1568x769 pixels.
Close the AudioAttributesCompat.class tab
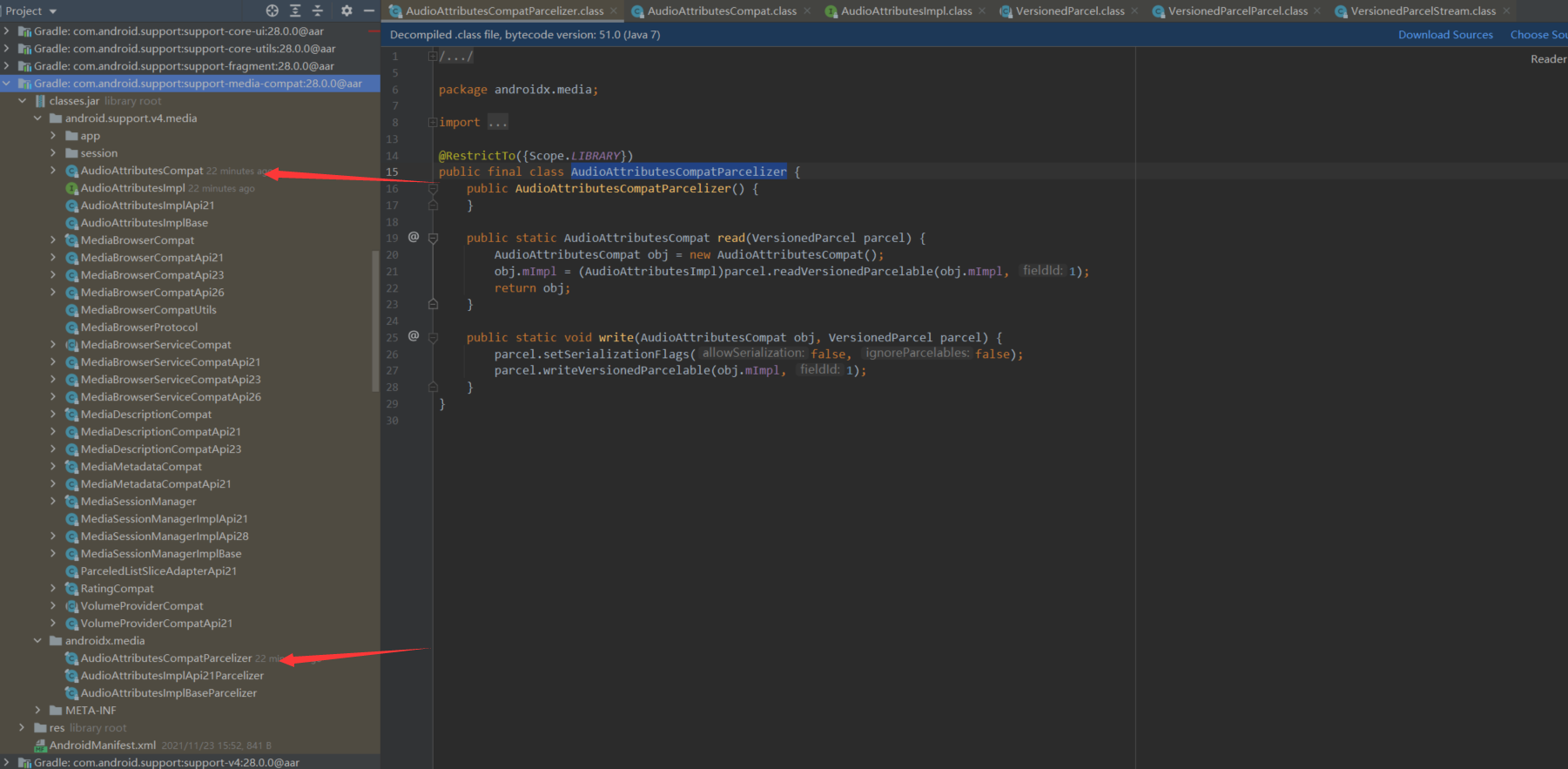coord(807,10)
